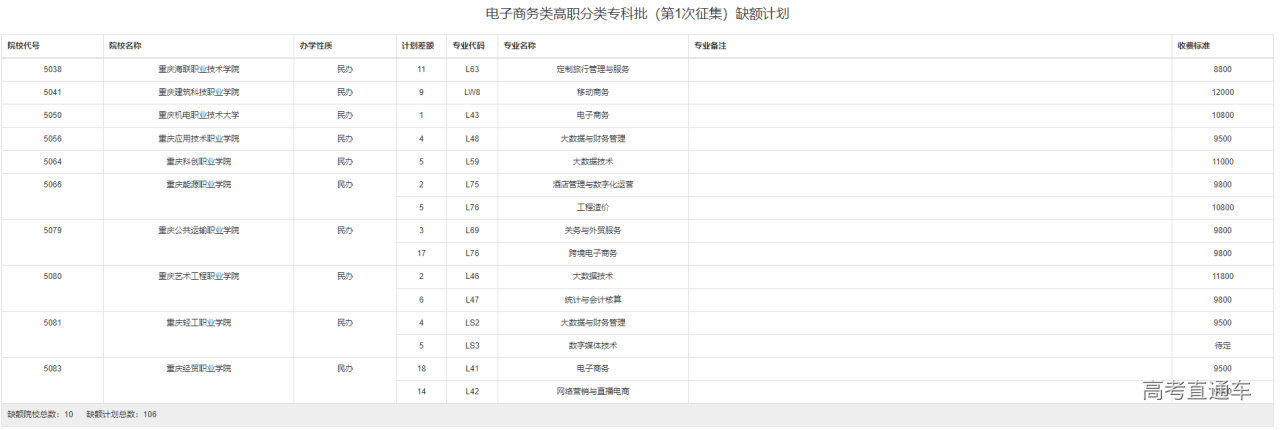
Task: Open 重庆海联职业技术学院 school entry
Action: click(x=198, y=69)
